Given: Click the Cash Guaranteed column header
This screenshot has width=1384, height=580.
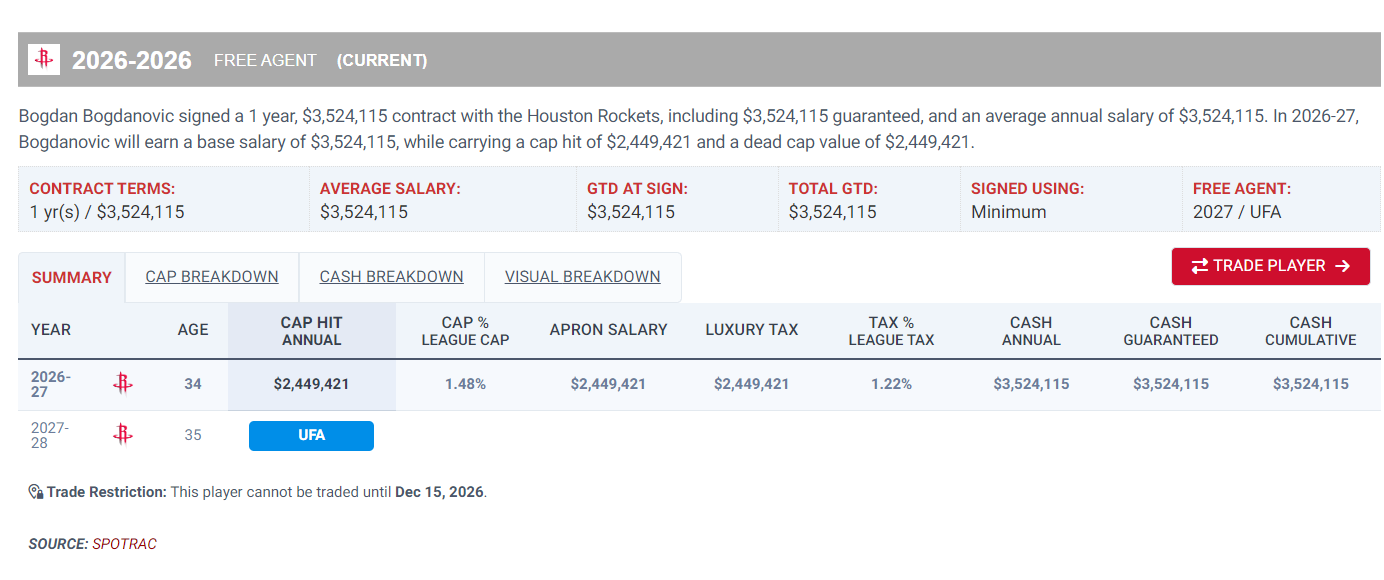Looking at the screenshot, I should tap(1171, 331).
